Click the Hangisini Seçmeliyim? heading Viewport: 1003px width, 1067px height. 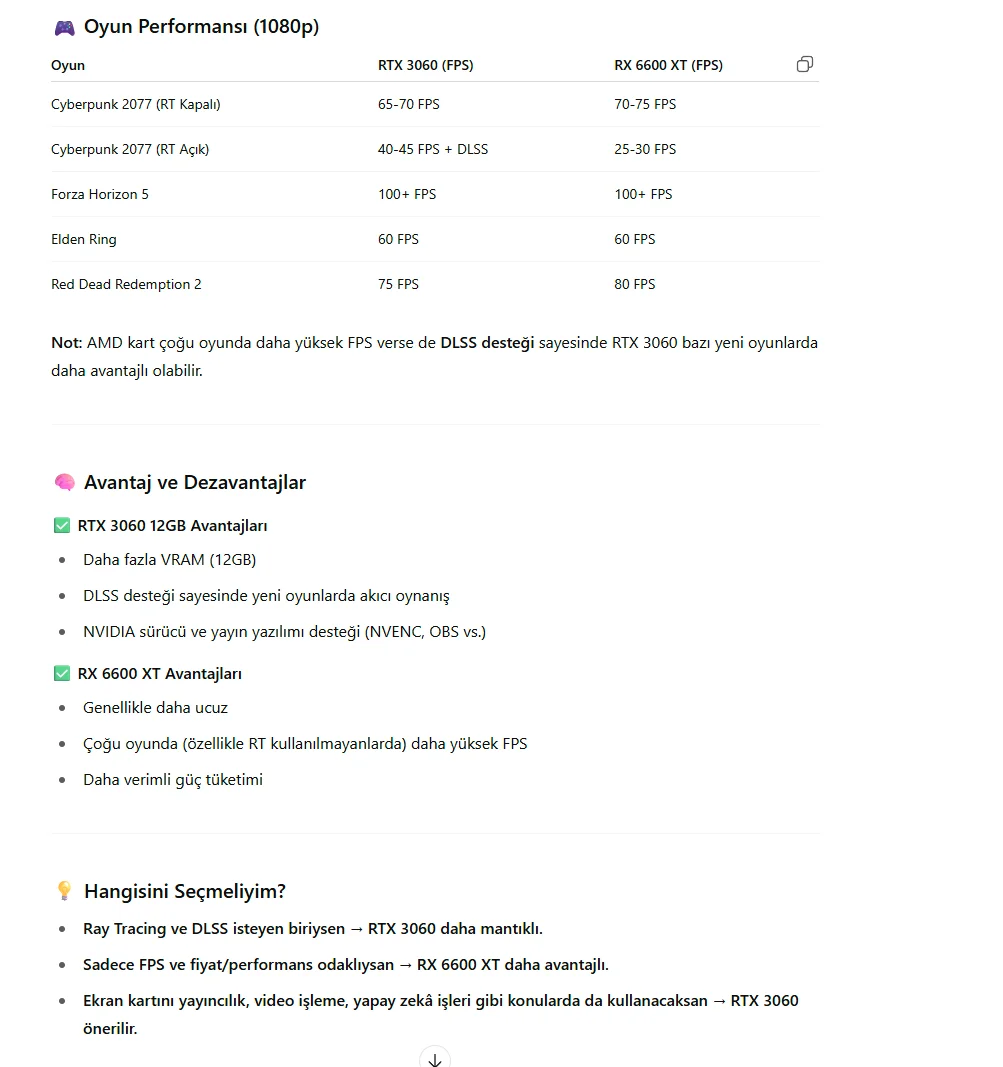click(185, 891)
